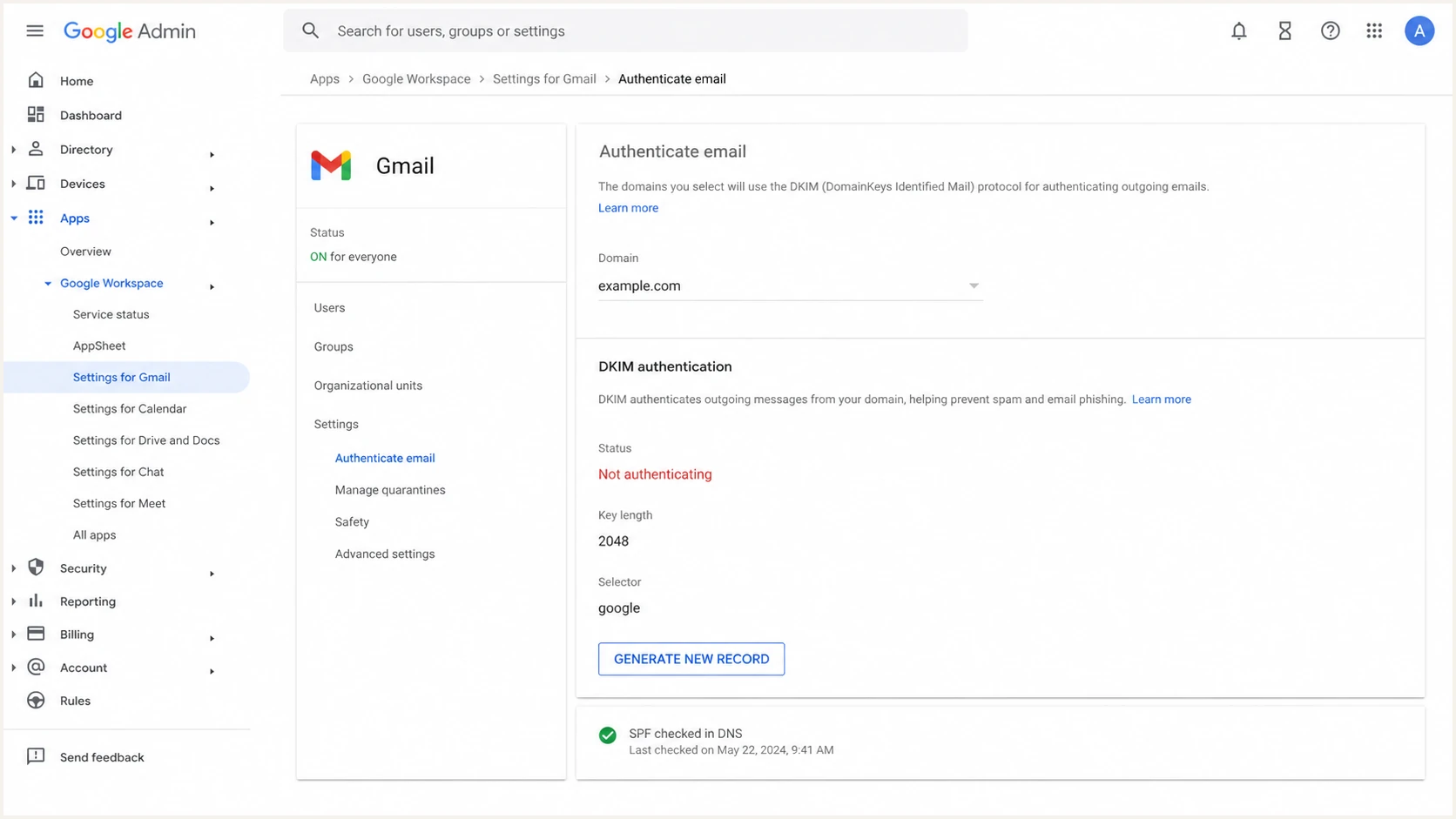Expand the Security tree arrow
Screen dimensions: 1456x819
pyautogui.click(x=13, y=568)
